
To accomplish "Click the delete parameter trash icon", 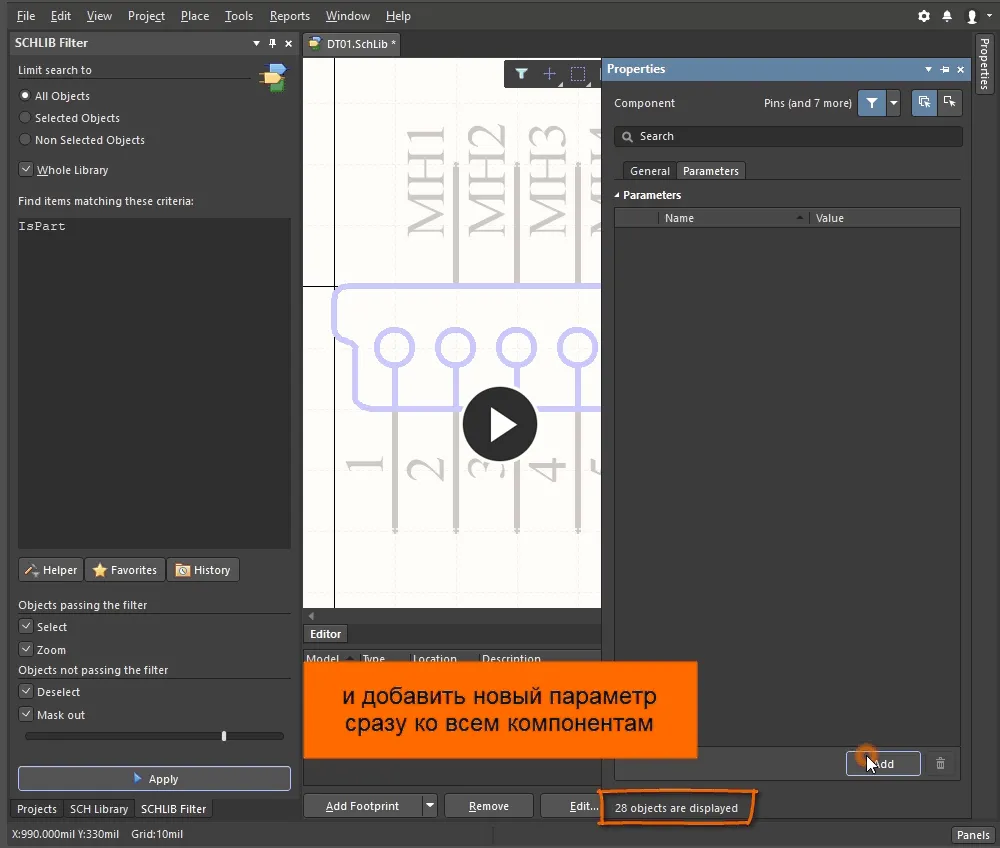I will 940,763.
